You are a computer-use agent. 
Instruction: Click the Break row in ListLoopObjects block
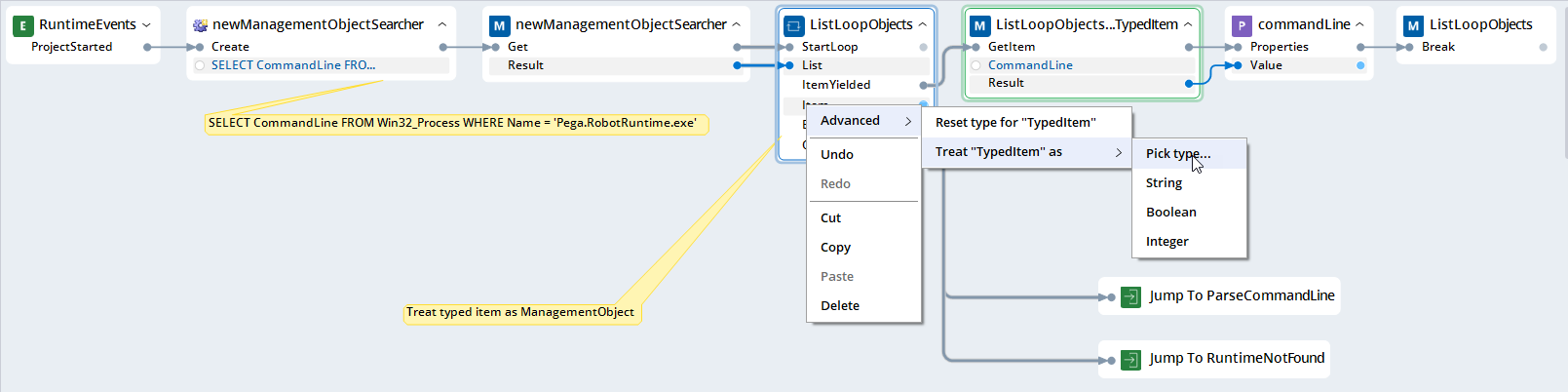click(1475, 47)
